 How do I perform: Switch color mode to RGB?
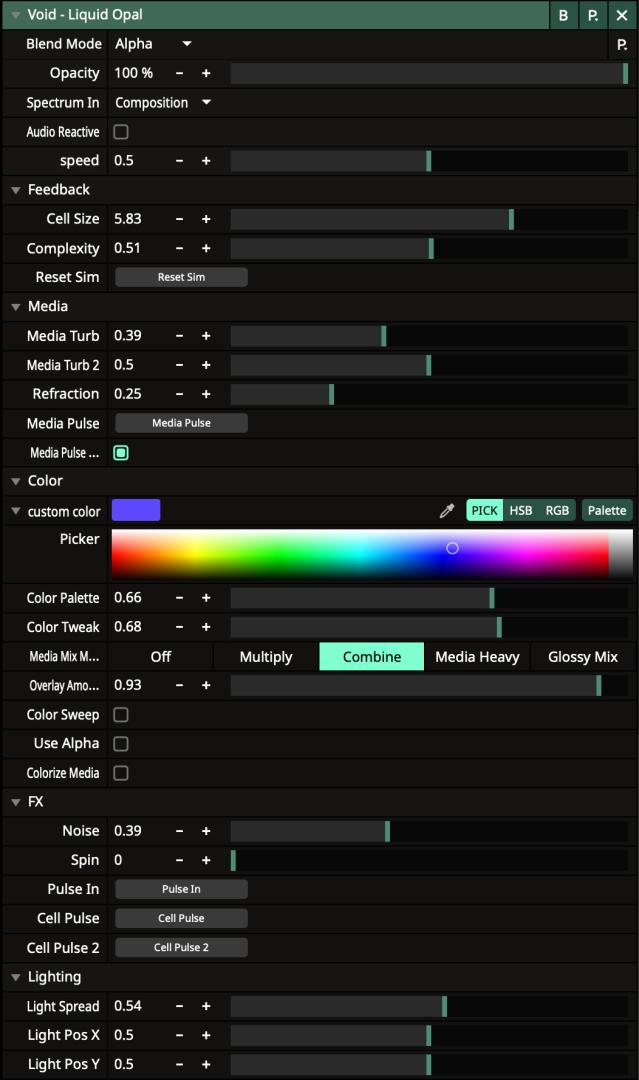point(557,510)
